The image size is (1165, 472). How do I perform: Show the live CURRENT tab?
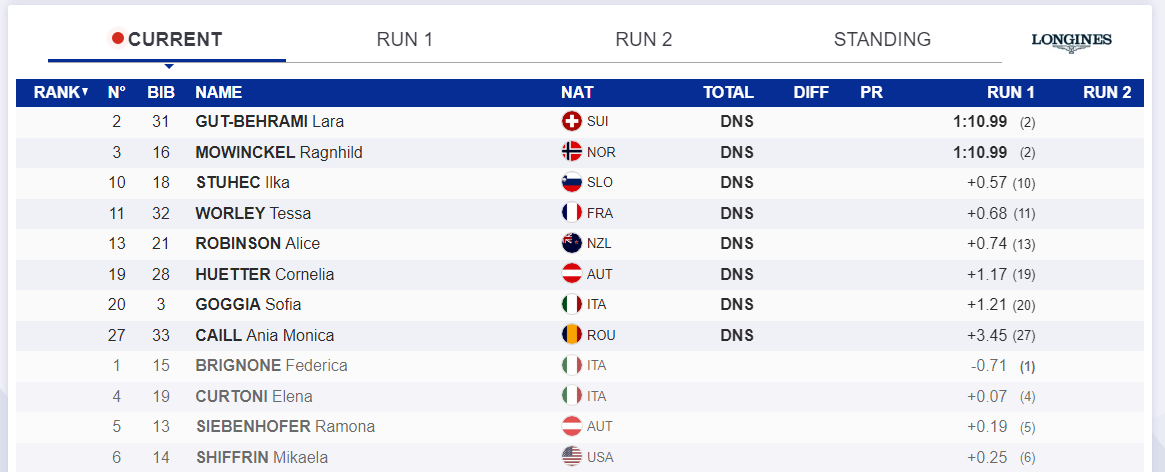pyautogui.click(x=167, y=40)
